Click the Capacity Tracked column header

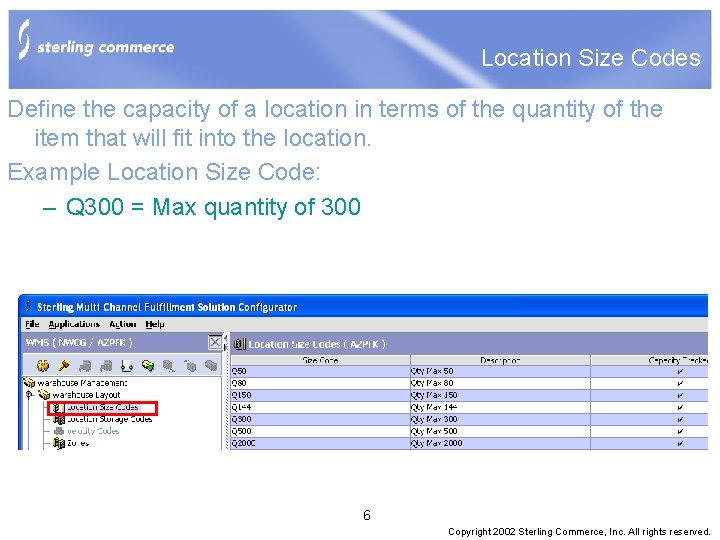[x=649, y=360]
